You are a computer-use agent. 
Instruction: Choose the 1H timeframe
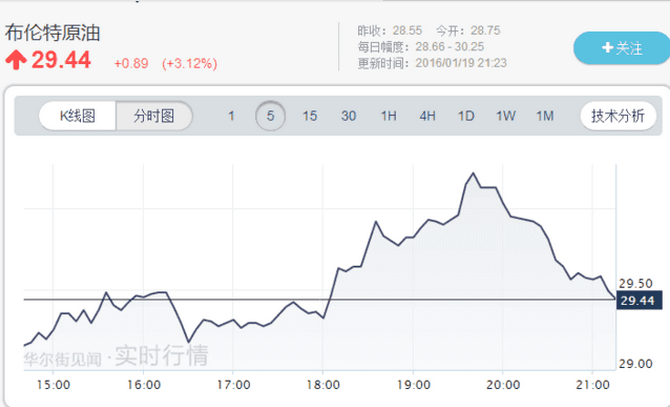coord(388,116)
